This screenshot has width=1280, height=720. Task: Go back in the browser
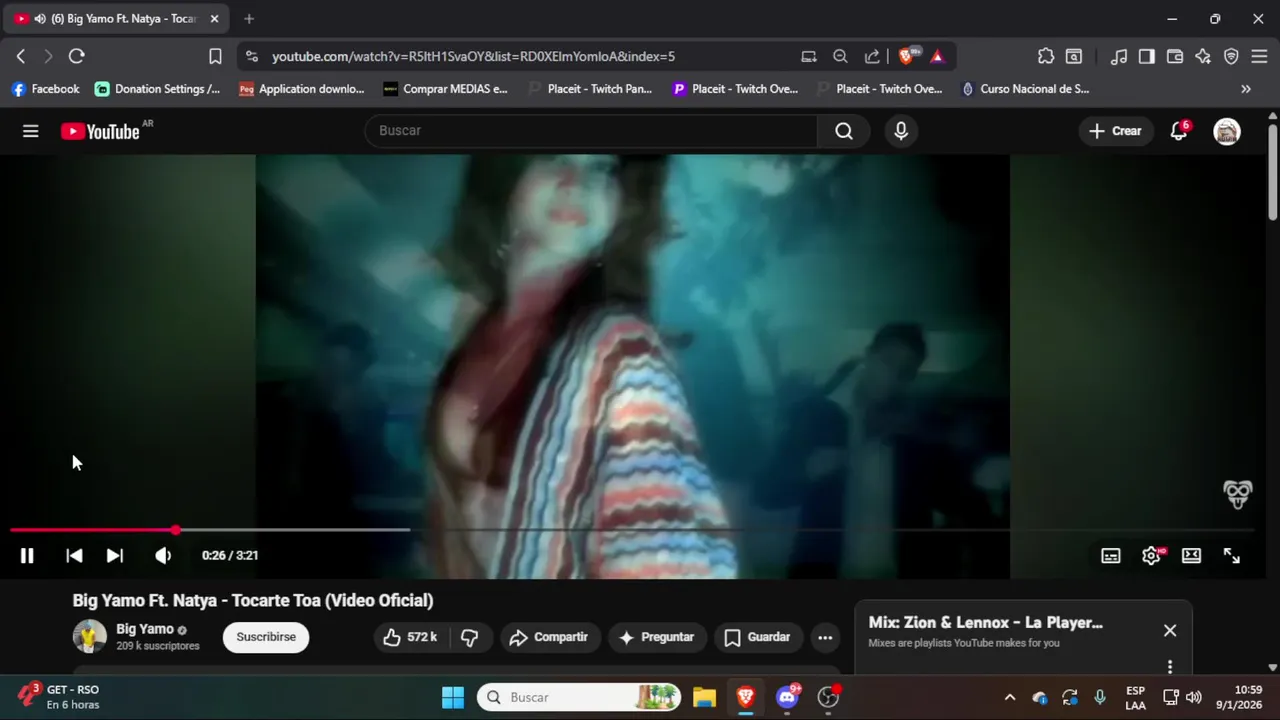click(21, 56)
